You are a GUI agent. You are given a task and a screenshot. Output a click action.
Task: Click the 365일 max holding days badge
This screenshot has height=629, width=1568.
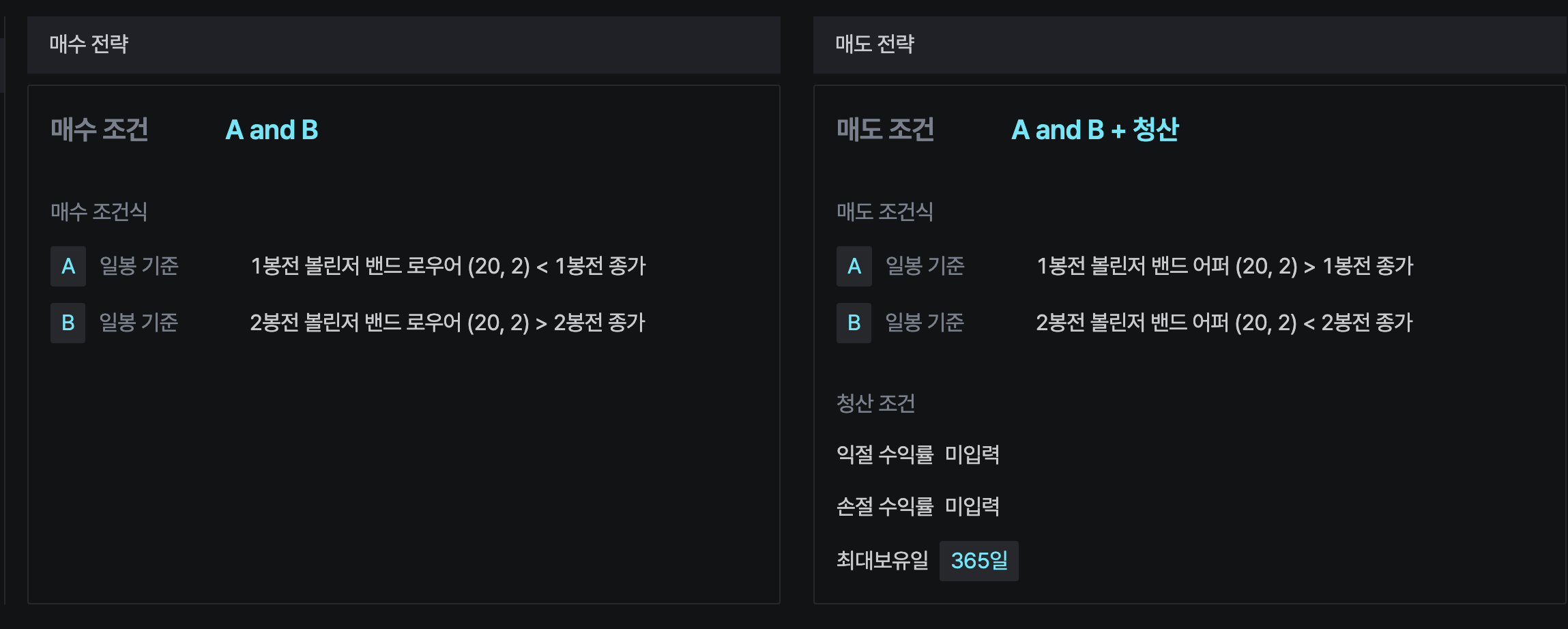979,561
